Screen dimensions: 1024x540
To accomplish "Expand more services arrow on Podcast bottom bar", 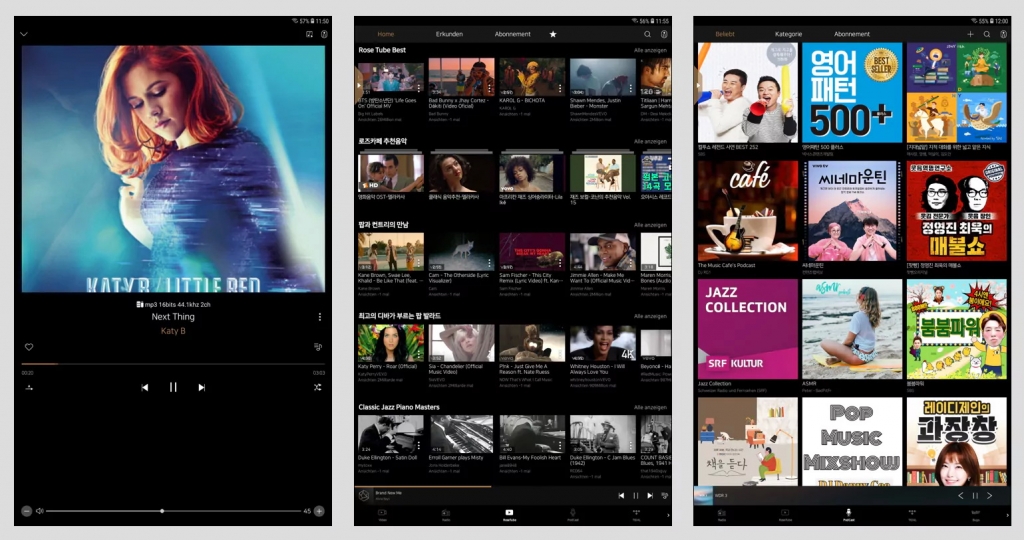I will (1008, 515).
